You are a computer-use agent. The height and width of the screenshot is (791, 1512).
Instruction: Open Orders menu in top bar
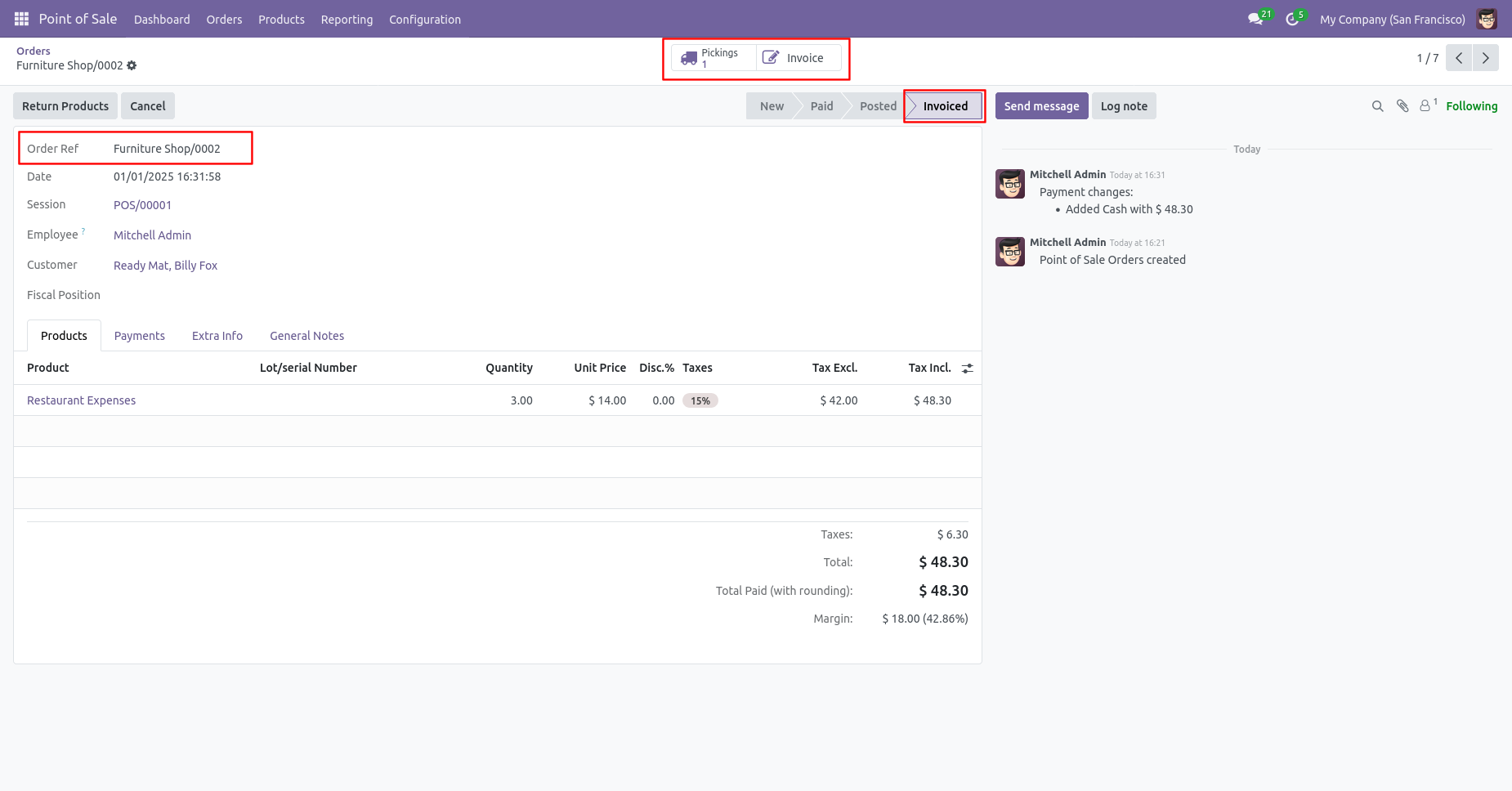(x=224, y=19)
